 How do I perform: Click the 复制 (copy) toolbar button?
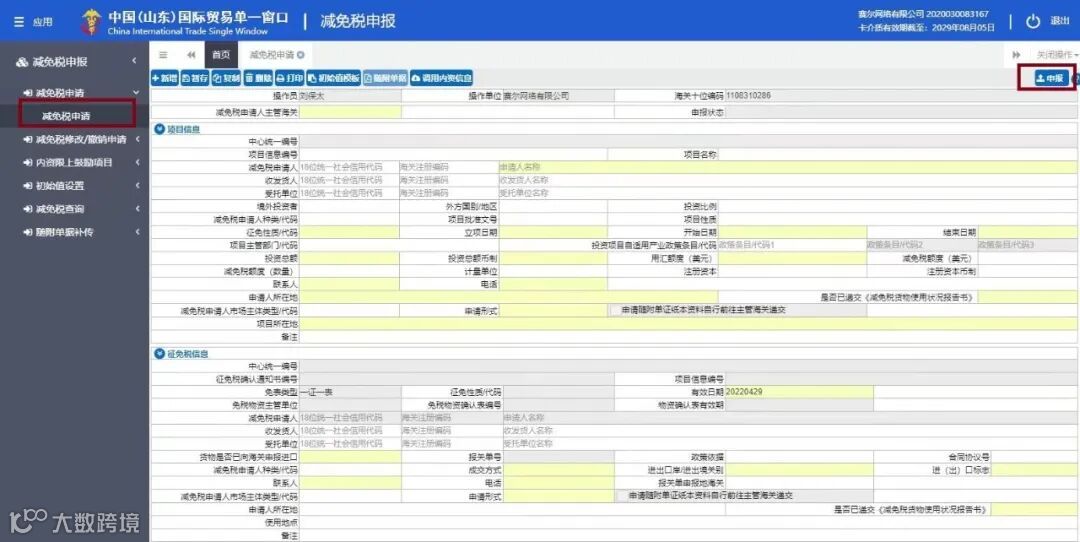click(227, 79)
